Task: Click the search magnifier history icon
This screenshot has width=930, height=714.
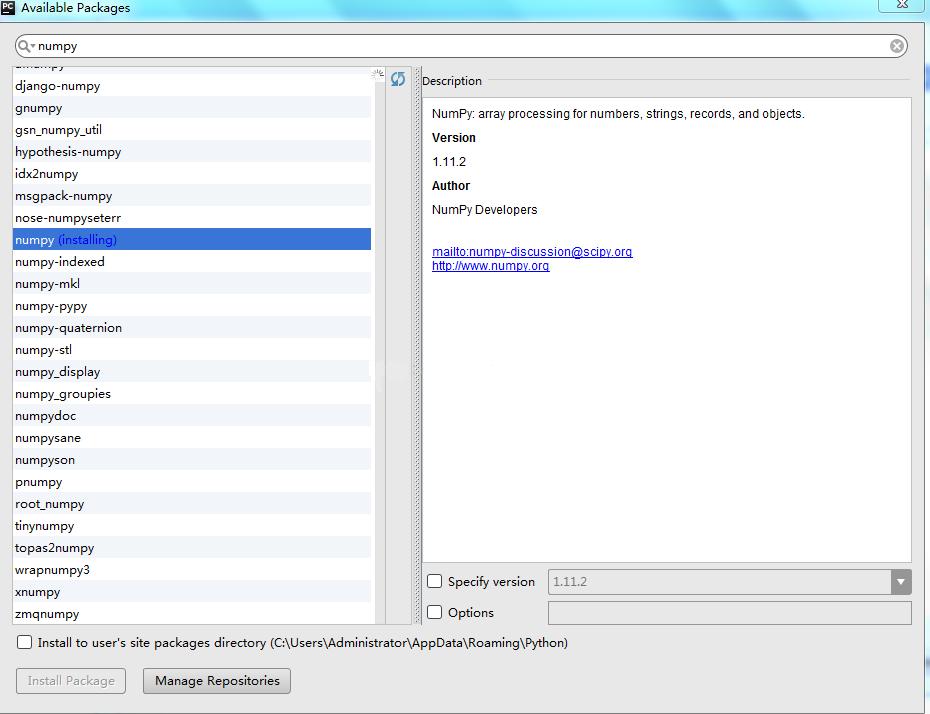Action: coord(26,46)
